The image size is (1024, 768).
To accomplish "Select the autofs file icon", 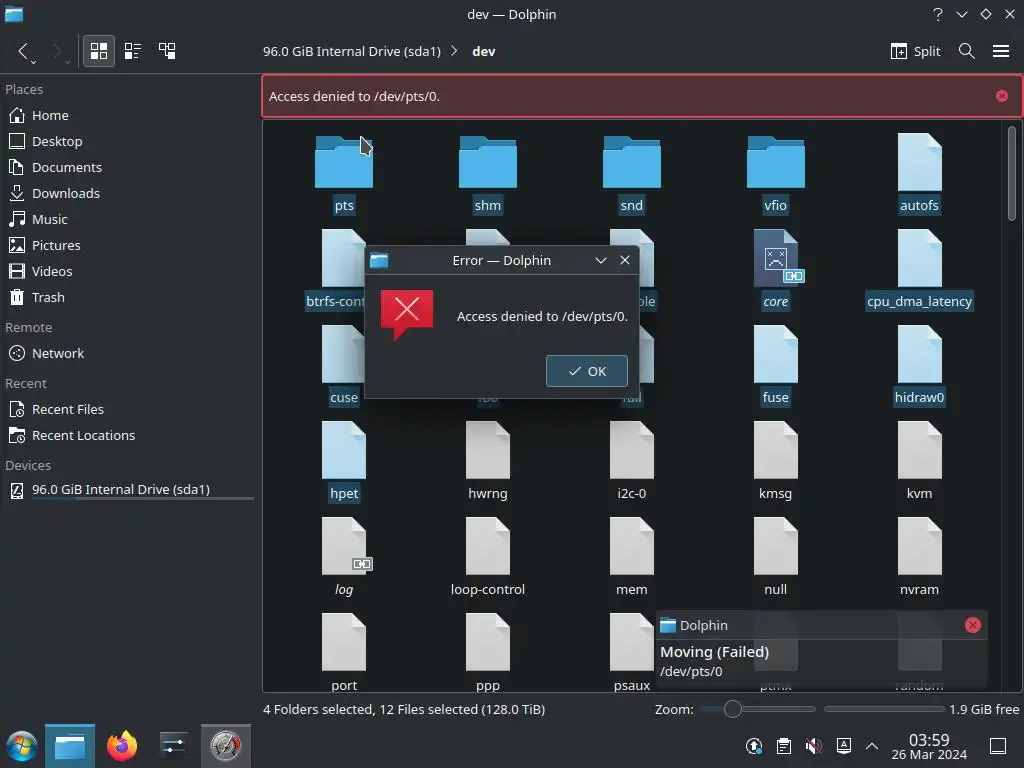I will coord(920,162).
